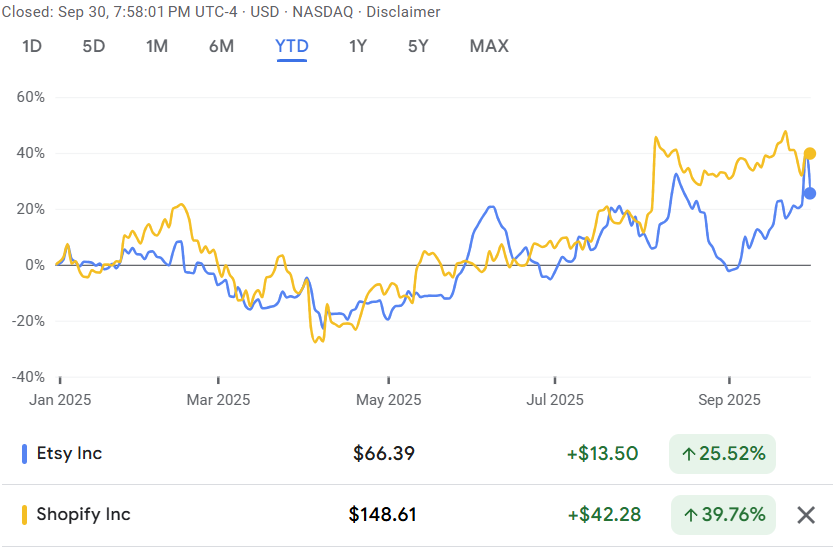Click the Etsy +$13.50 change value
Image resolution: width=833 pixels, height=547 pixels.
(x=602, y=454)
